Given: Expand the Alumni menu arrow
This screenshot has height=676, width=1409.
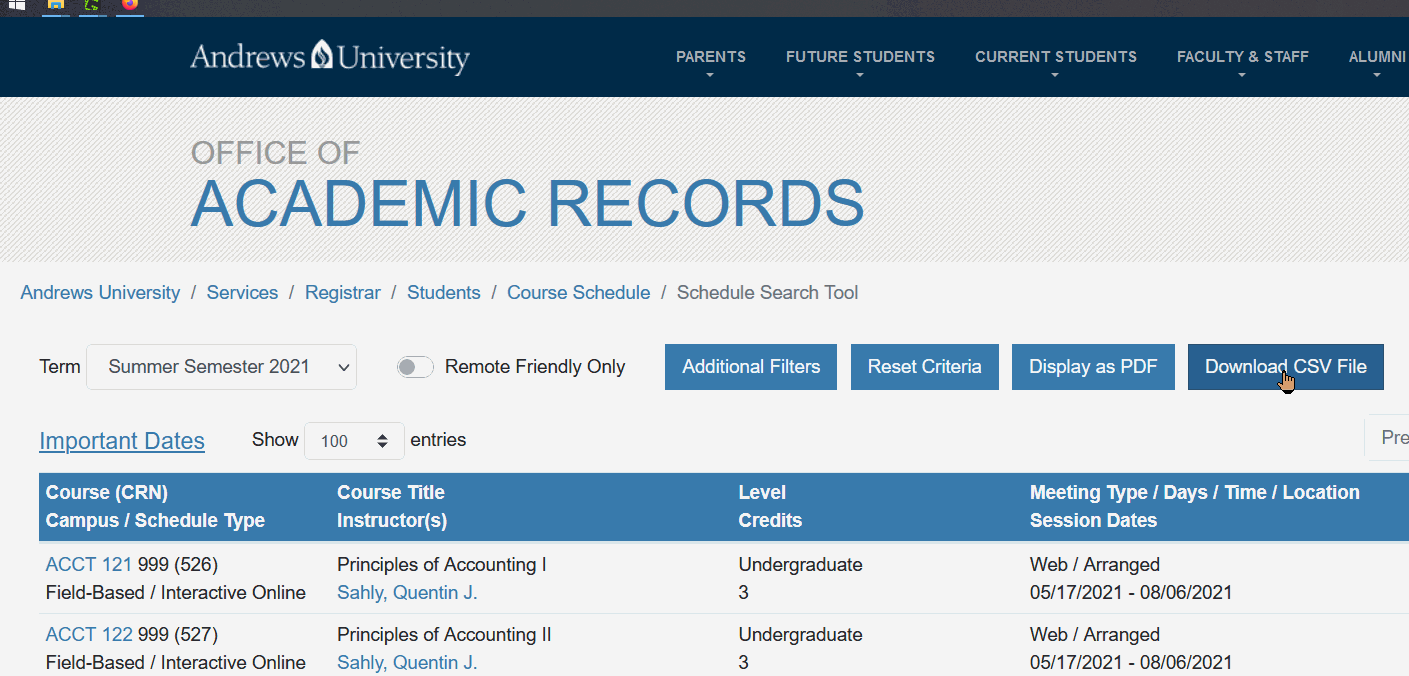Looking at the screenshot, I should pos(1377,75).
